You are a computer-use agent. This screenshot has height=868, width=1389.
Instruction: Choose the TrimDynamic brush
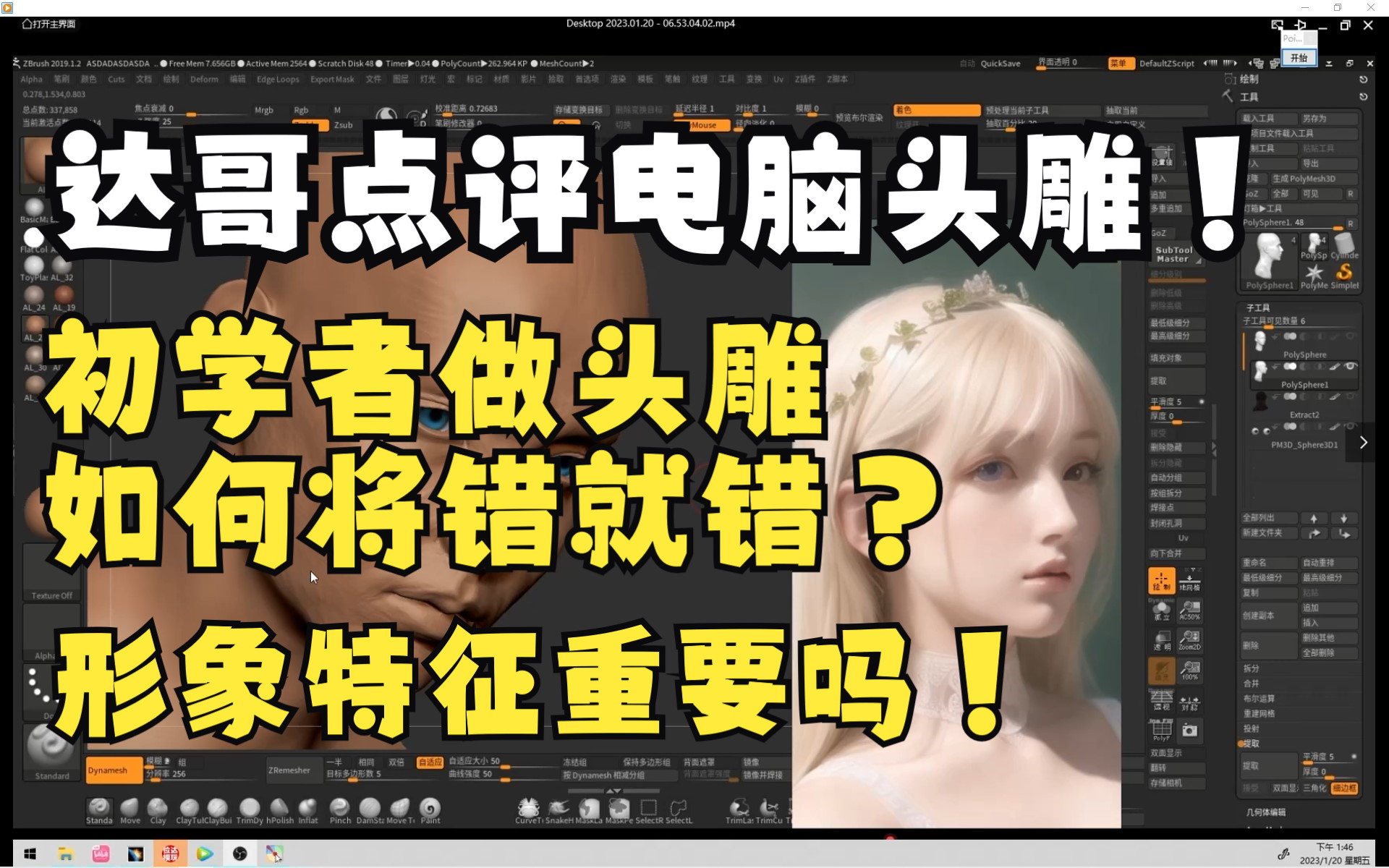tap(250, 810)
